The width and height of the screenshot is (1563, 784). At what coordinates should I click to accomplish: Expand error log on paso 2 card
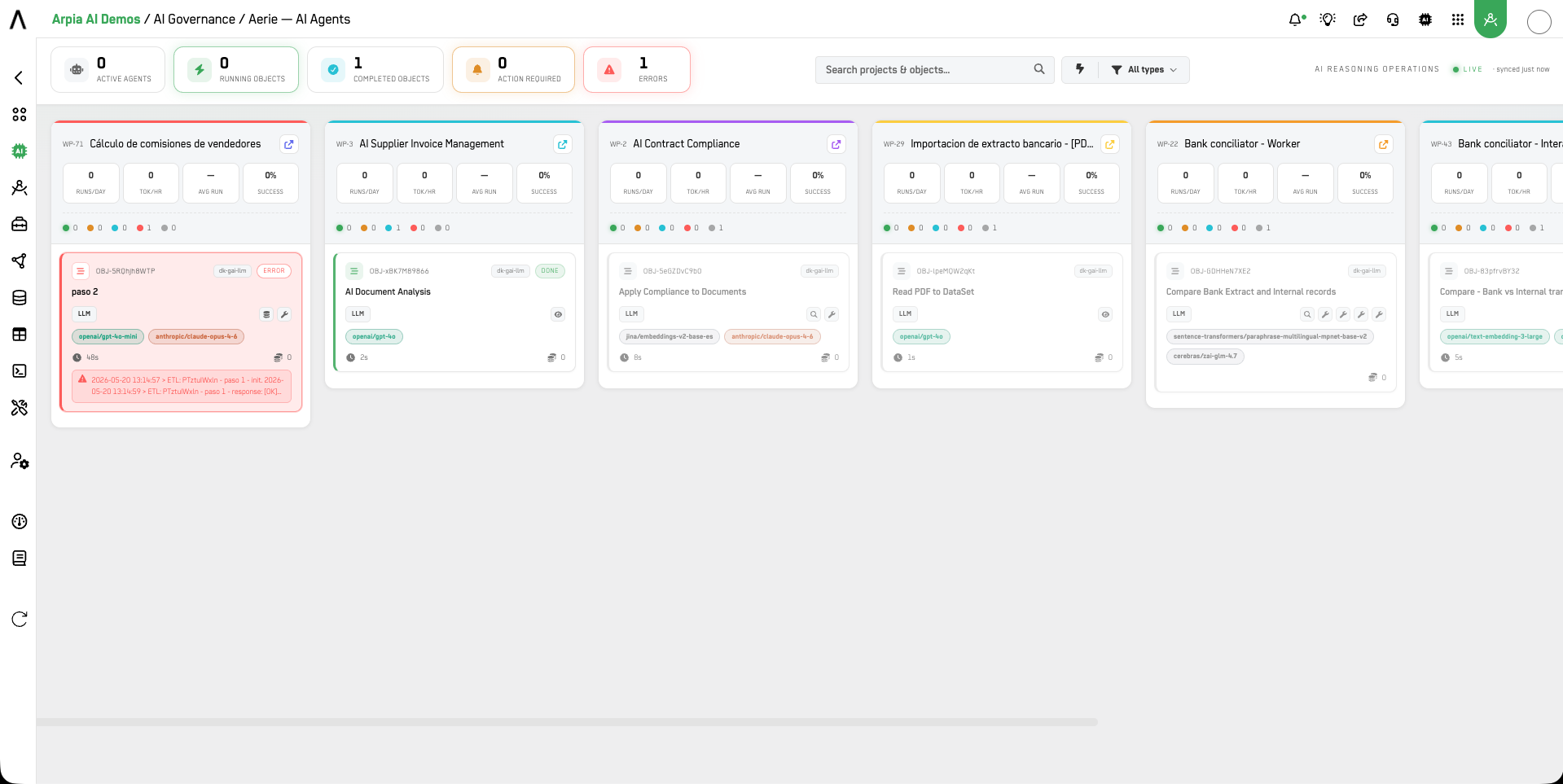[181, 386]
